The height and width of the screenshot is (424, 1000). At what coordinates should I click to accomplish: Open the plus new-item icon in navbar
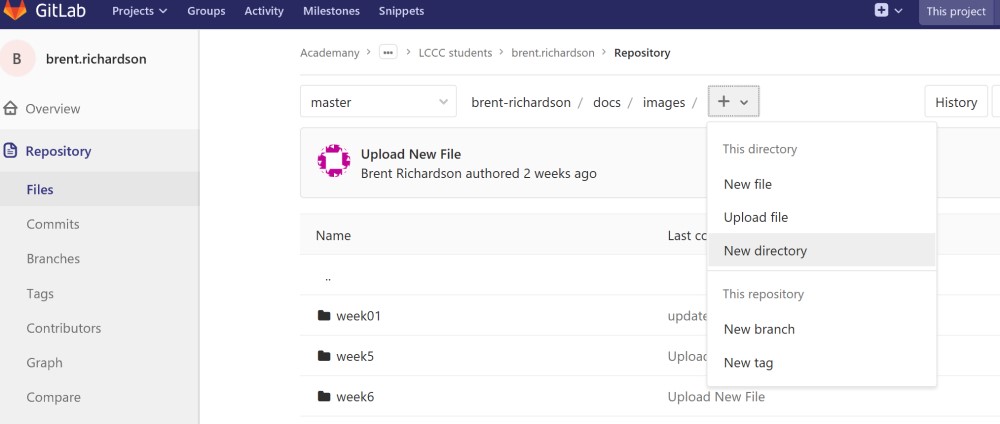pyautogui.click(x=882, y=11)
